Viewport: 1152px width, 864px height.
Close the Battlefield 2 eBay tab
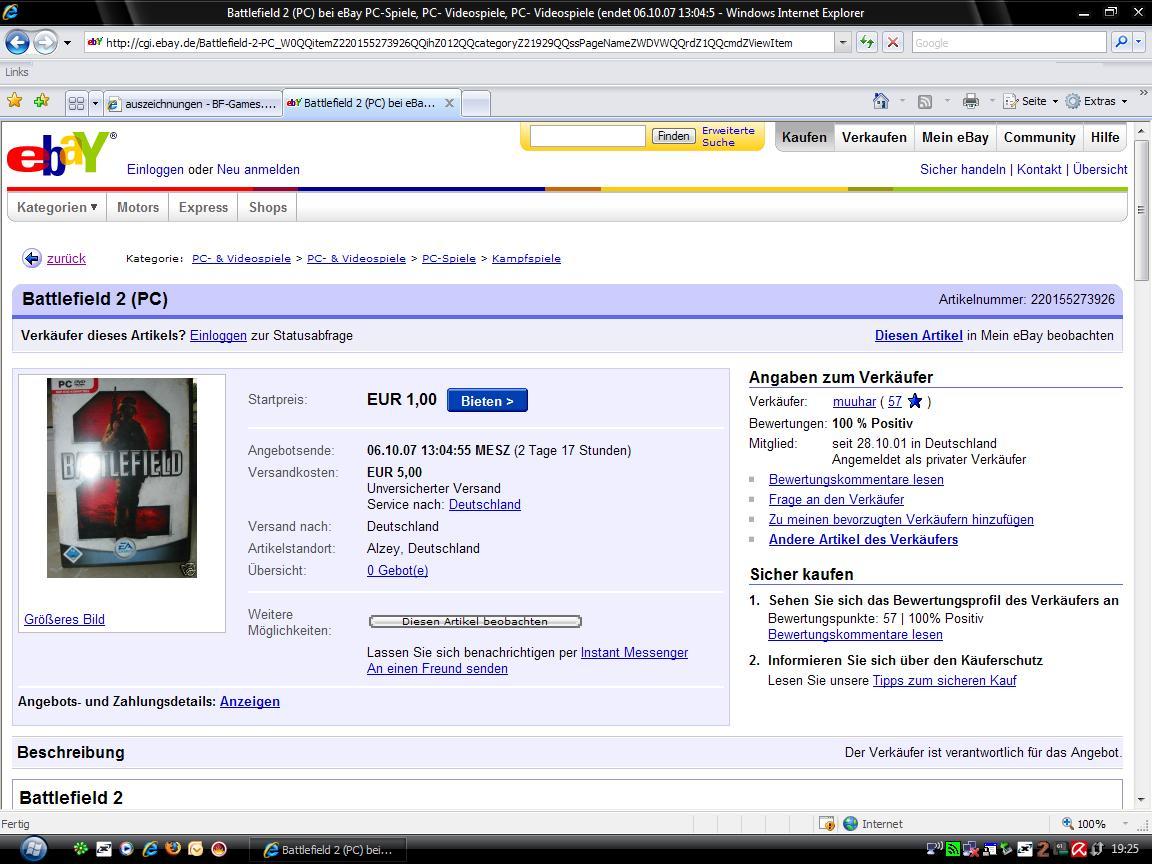click(450, 103)
